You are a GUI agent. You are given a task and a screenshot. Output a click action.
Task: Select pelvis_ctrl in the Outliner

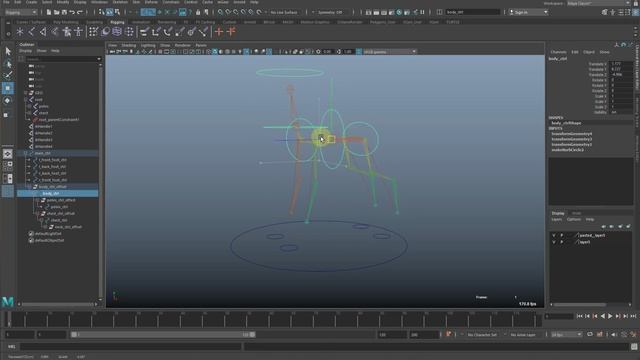pos(60,207)
